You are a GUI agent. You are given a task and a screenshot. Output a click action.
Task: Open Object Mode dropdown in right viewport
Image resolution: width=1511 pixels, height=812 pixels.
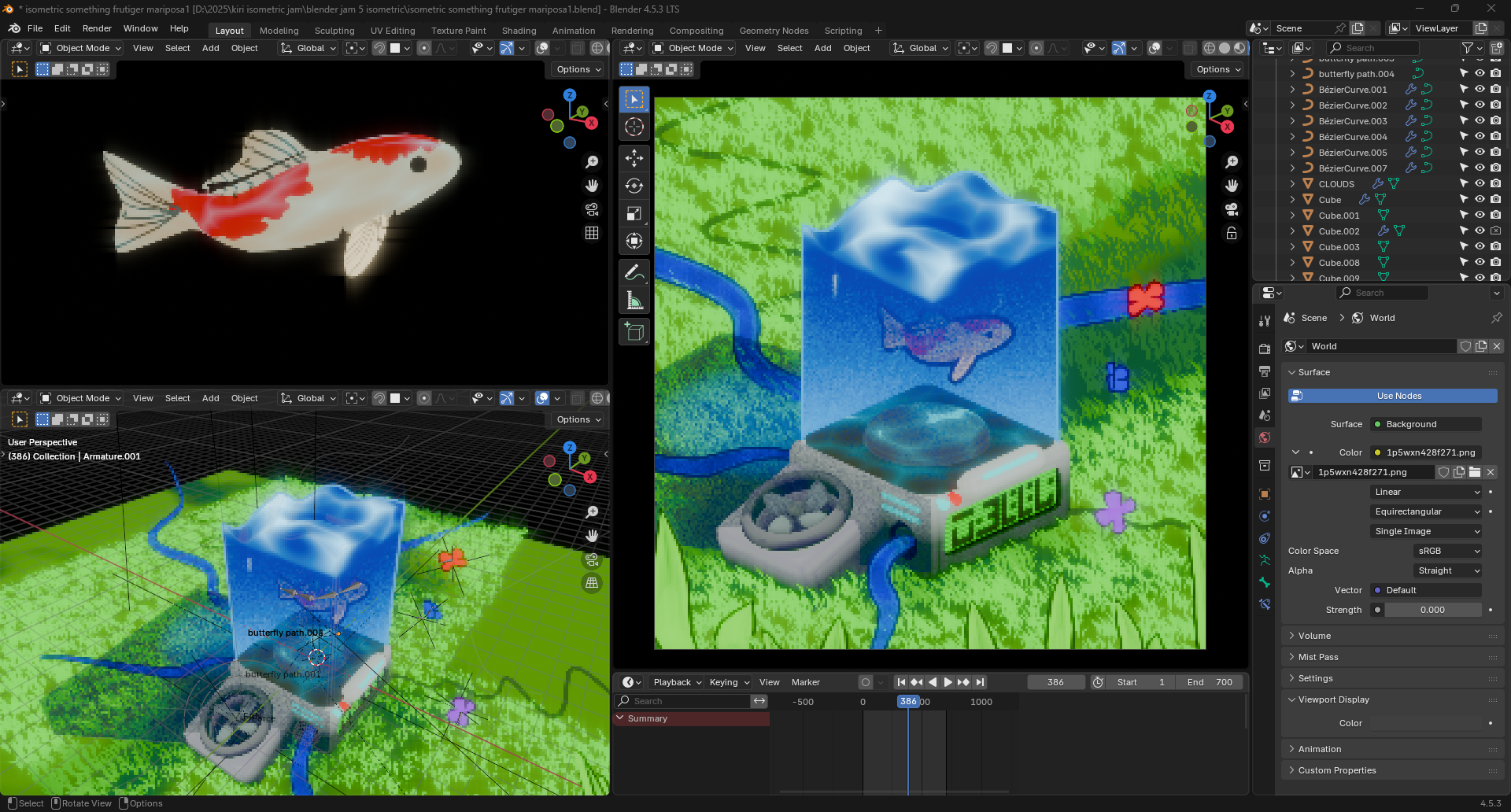click(x=693, y=48)
